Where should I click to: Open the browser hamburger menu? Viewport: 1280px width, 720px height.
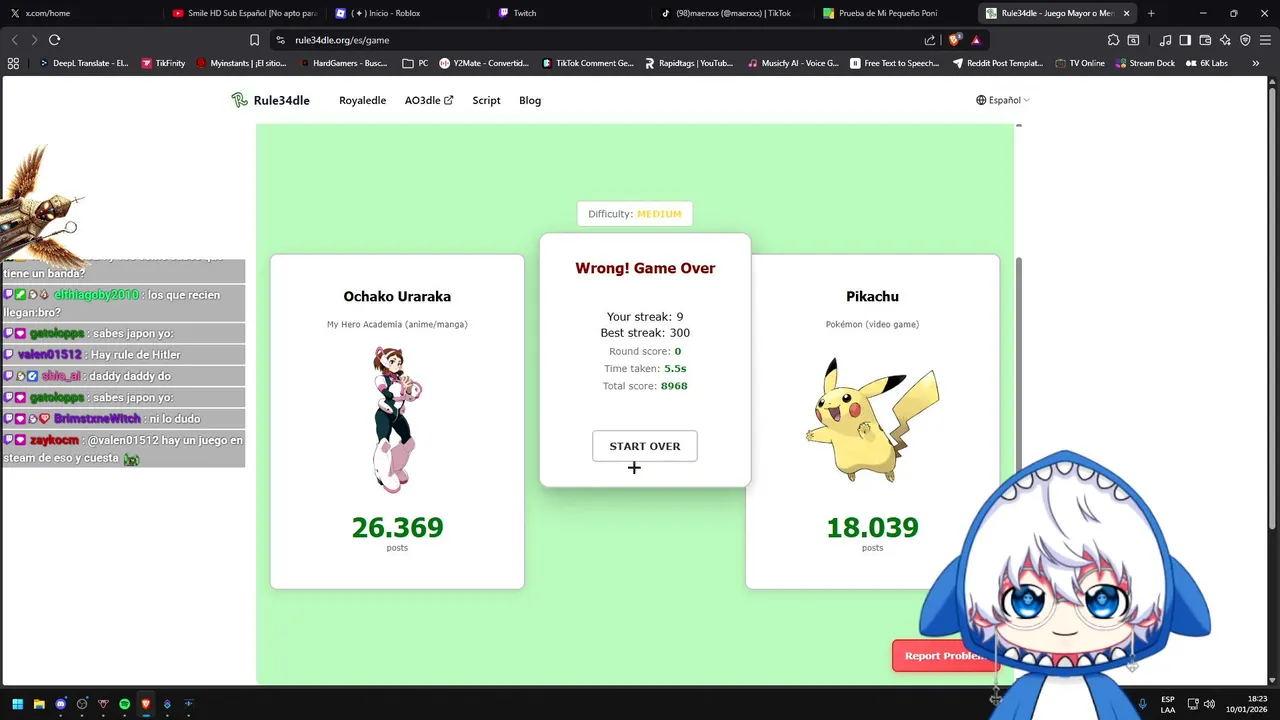tap(1266, 40)
